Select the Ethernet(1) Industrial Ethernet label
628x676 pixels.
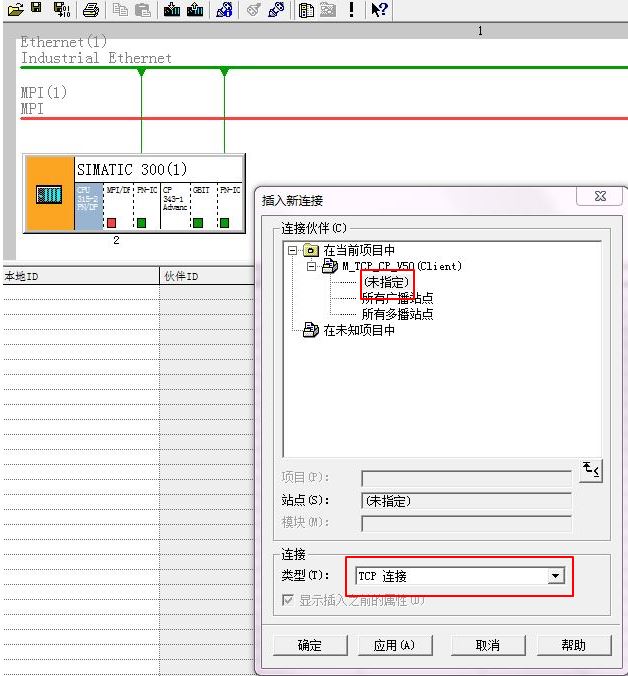(x=96, y=50)
